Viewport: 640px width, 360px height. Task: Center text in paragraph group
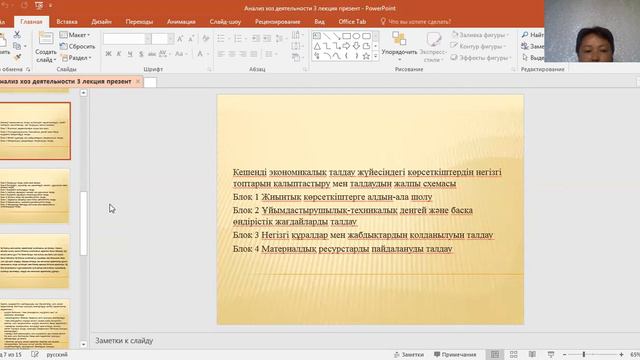[x=232, y=54]
